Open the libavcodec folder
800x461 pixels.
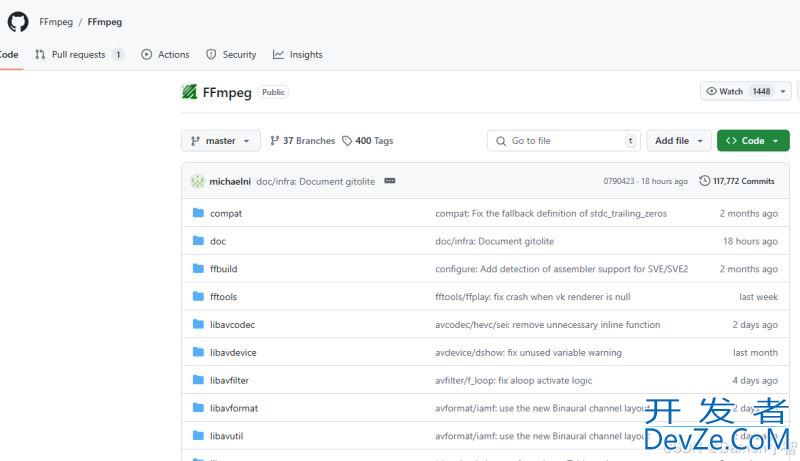click(x=232, y=325)
